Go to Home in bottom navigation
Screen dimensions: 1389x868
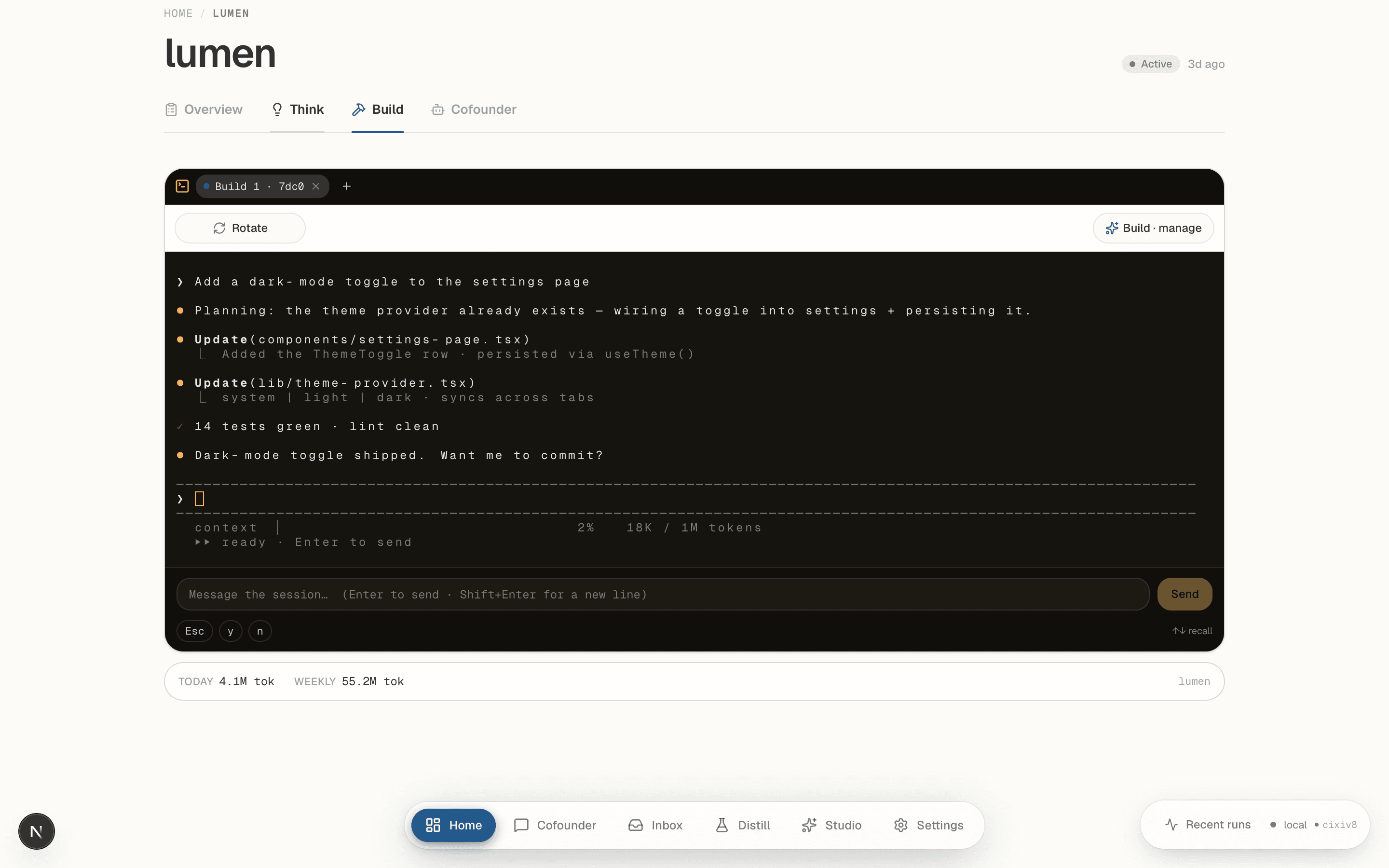[x=453, y=825]
